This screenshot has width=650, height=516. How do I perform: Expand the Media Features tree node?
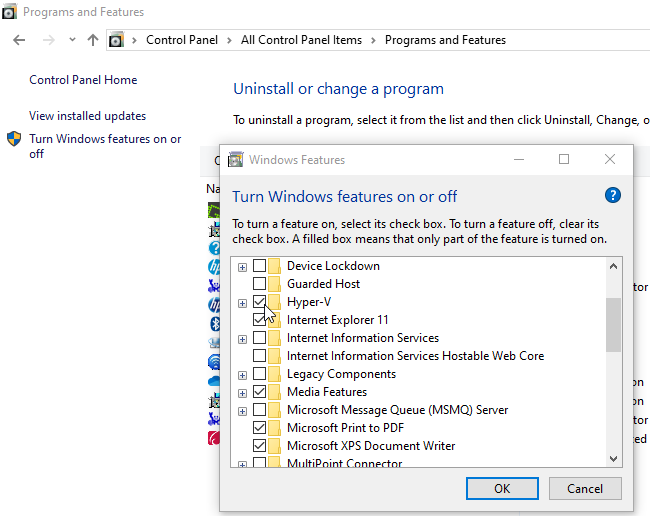[x=243, y=393]
